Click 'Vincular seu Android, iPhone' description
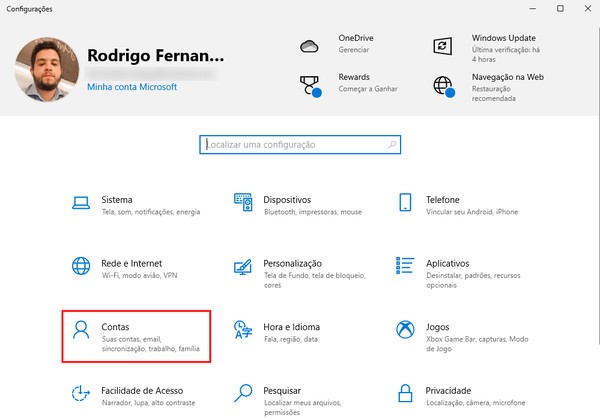 click(472, 212)
